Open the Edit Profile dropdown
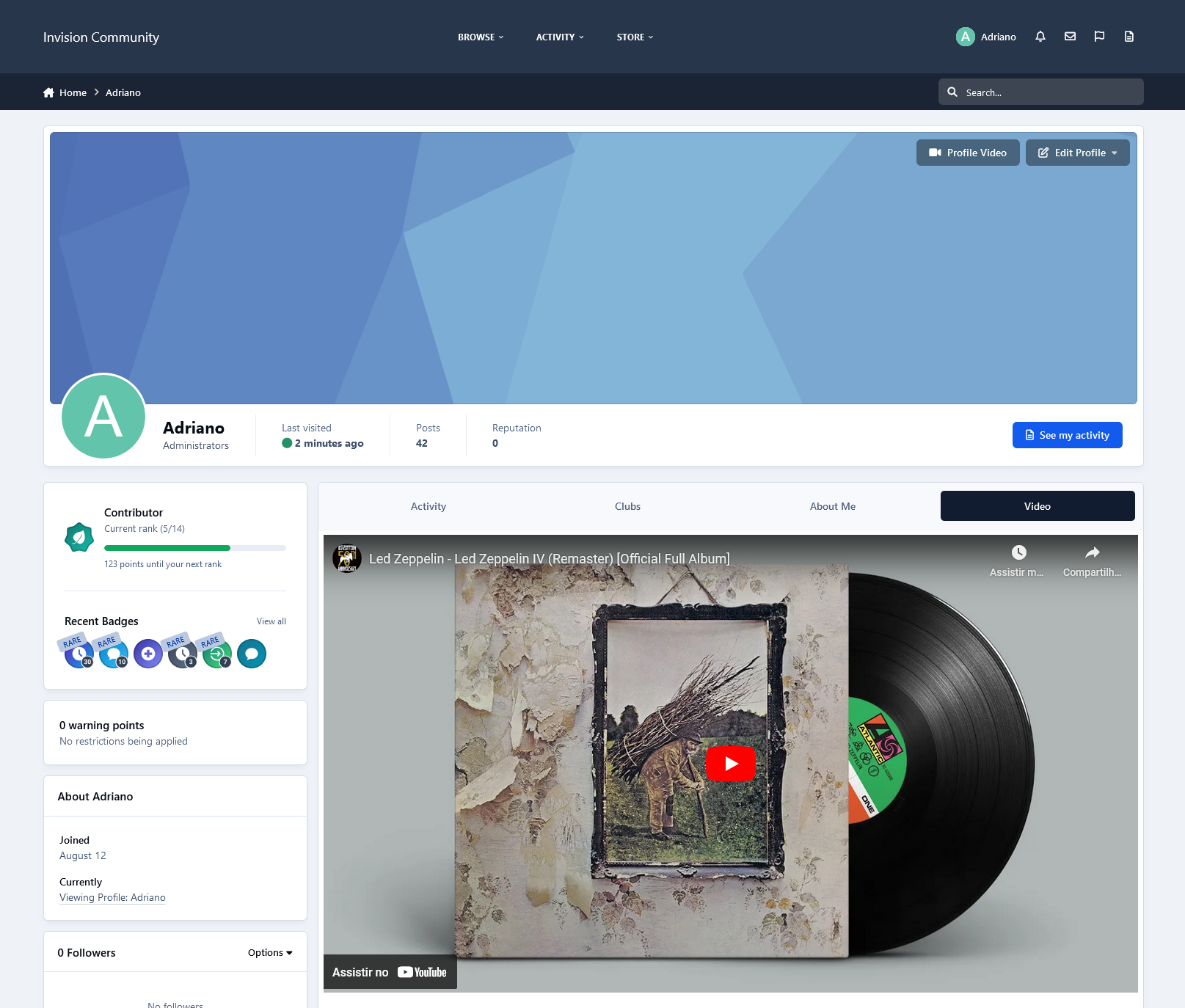The width and height of the screenshot is (1185, 1008). tap(1077, 153)
